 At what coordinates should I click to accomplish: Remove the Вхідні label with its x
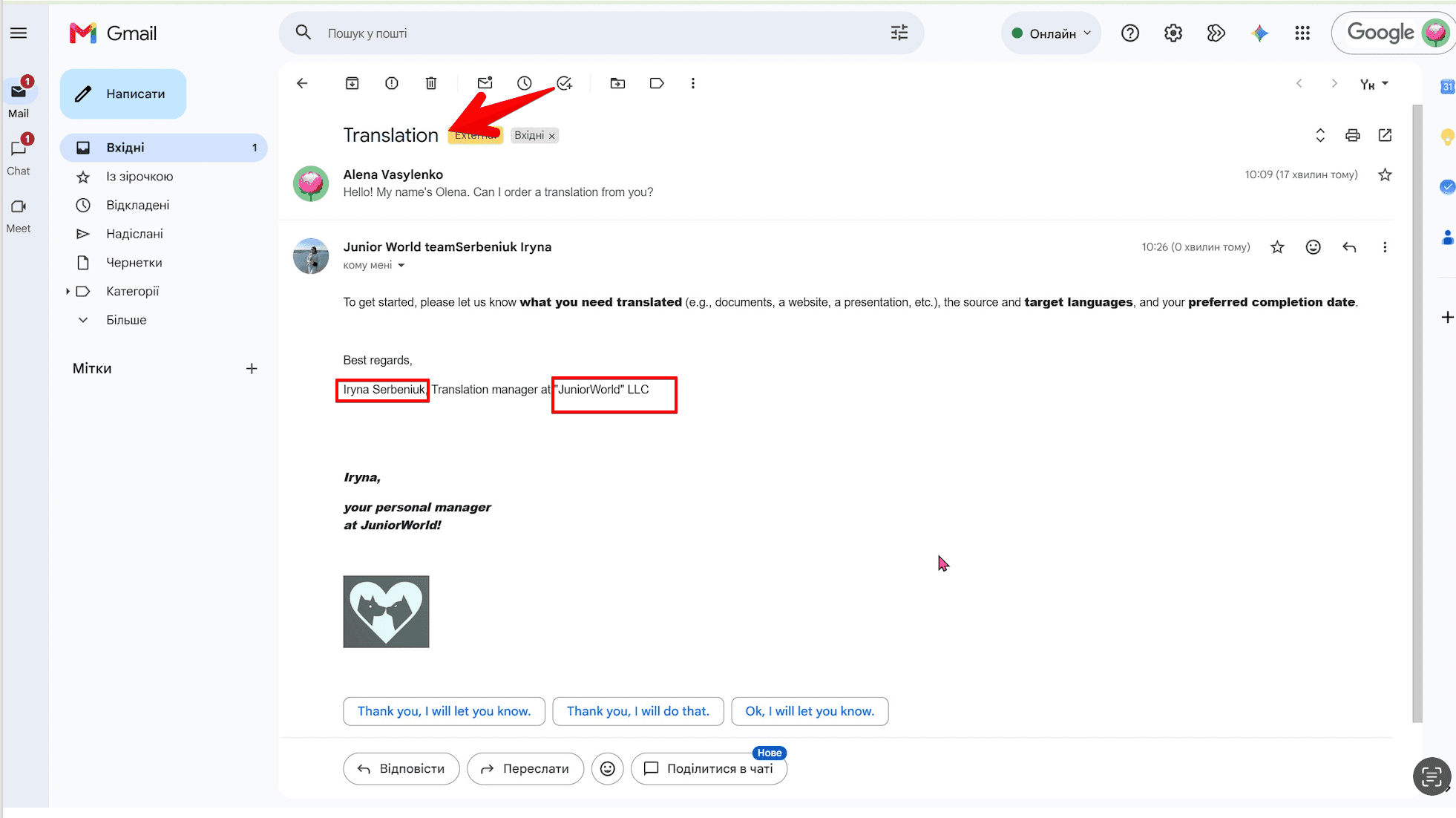tap(551, 136)
